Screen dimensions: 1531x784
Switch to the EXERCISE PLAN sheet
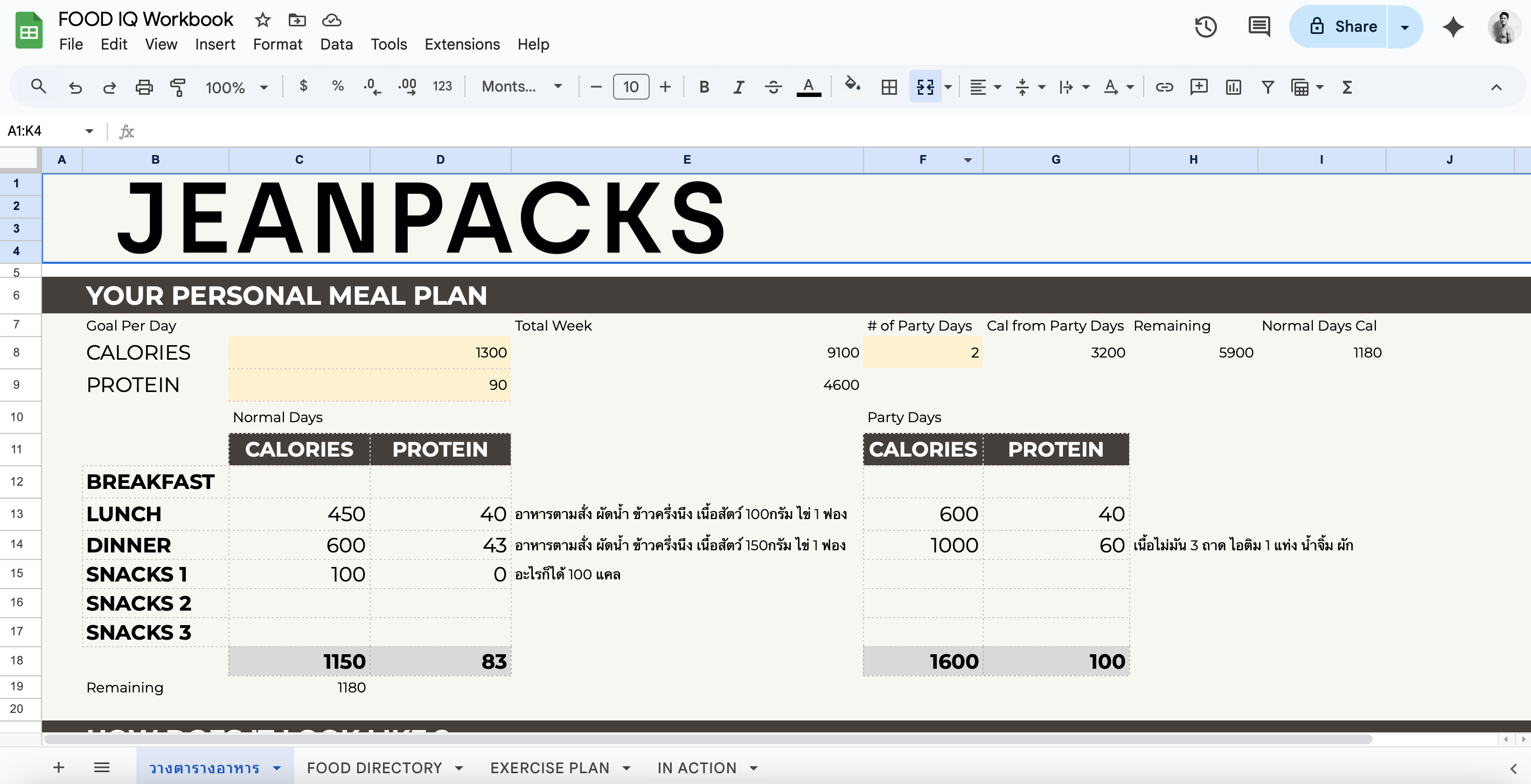coord(549,768)
